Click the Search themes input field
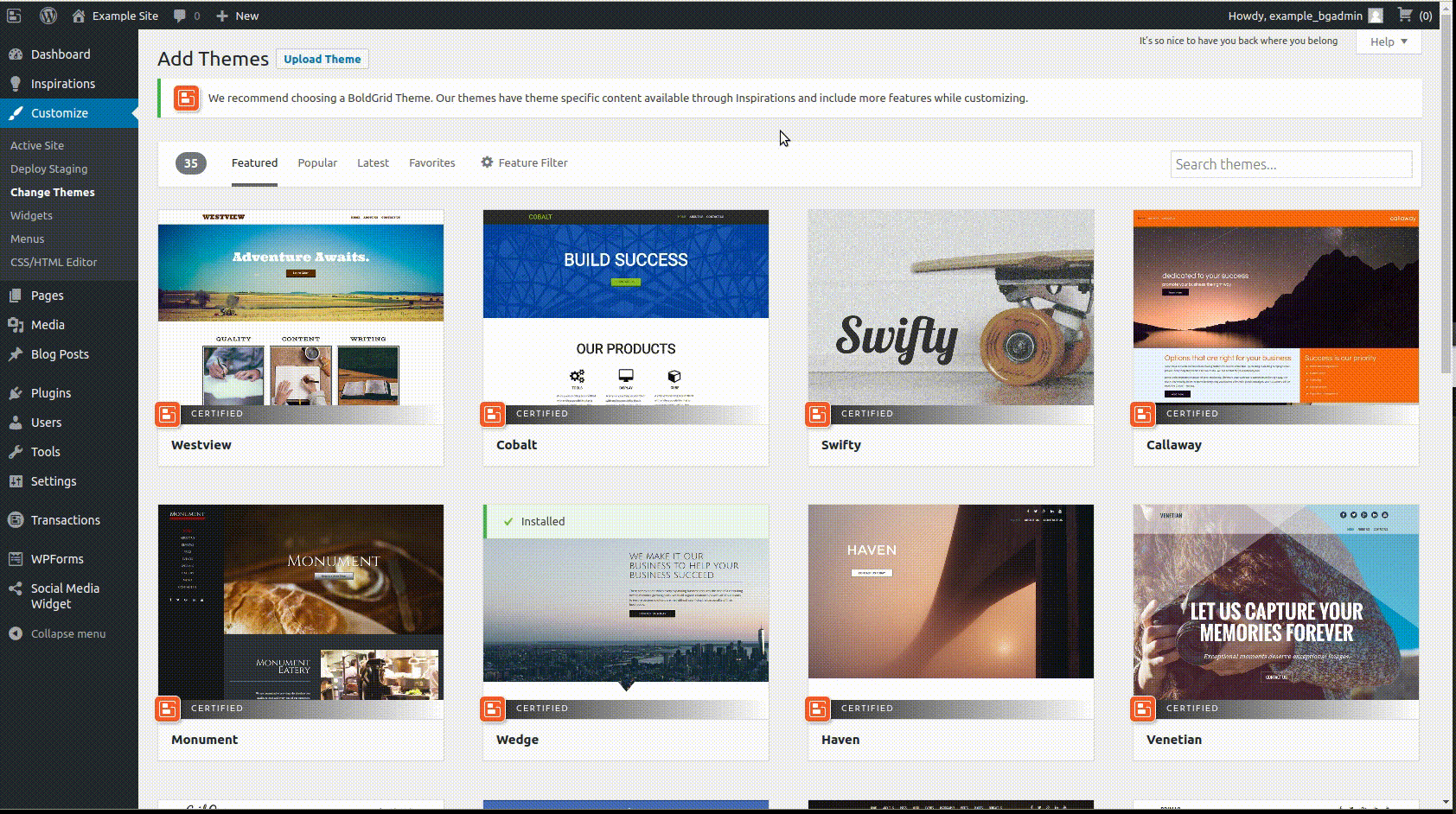This screenshot has width=1456, height=814. [1291, 164]
